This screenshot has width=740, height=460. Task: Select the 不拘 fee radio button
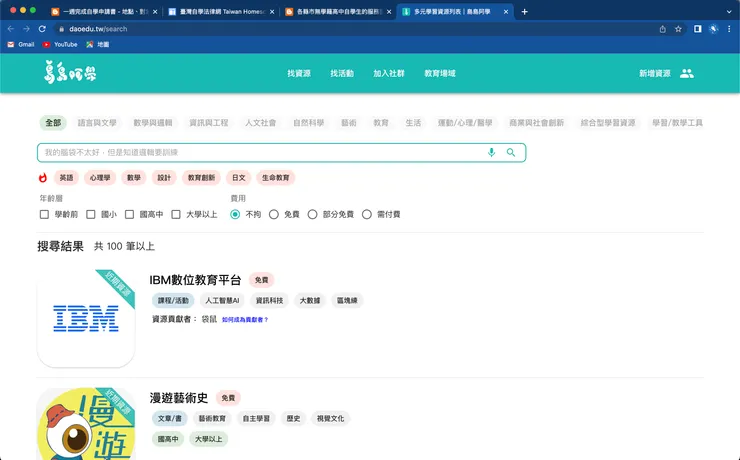click(235, 215)
